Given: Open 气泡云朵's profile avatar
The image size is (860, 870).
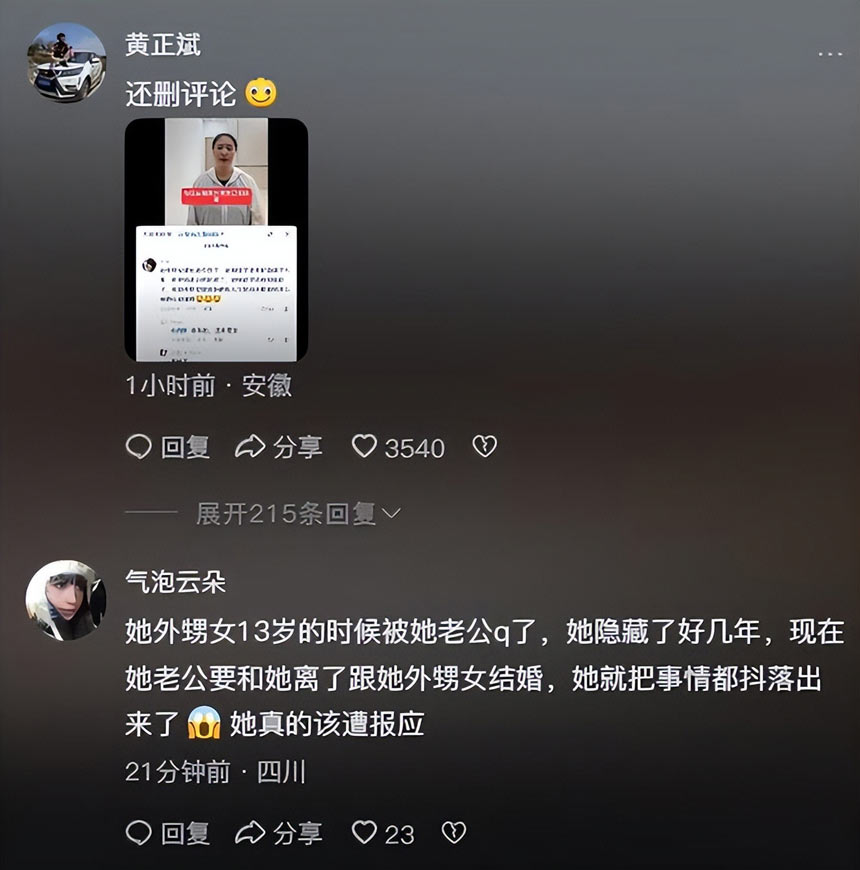Looking at the screenshot, I should (x=66, y=600).
